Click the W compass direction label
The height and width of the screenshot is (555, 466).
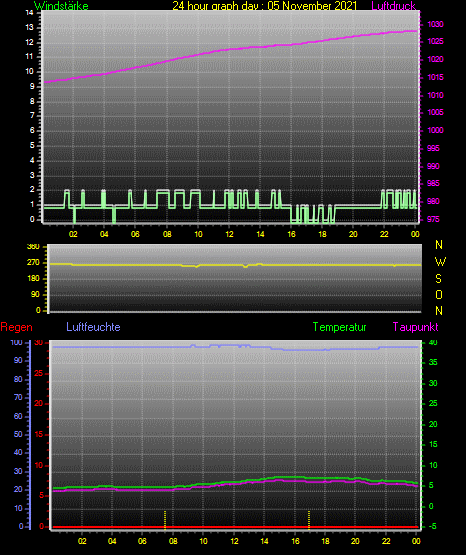tap(440, 262)
